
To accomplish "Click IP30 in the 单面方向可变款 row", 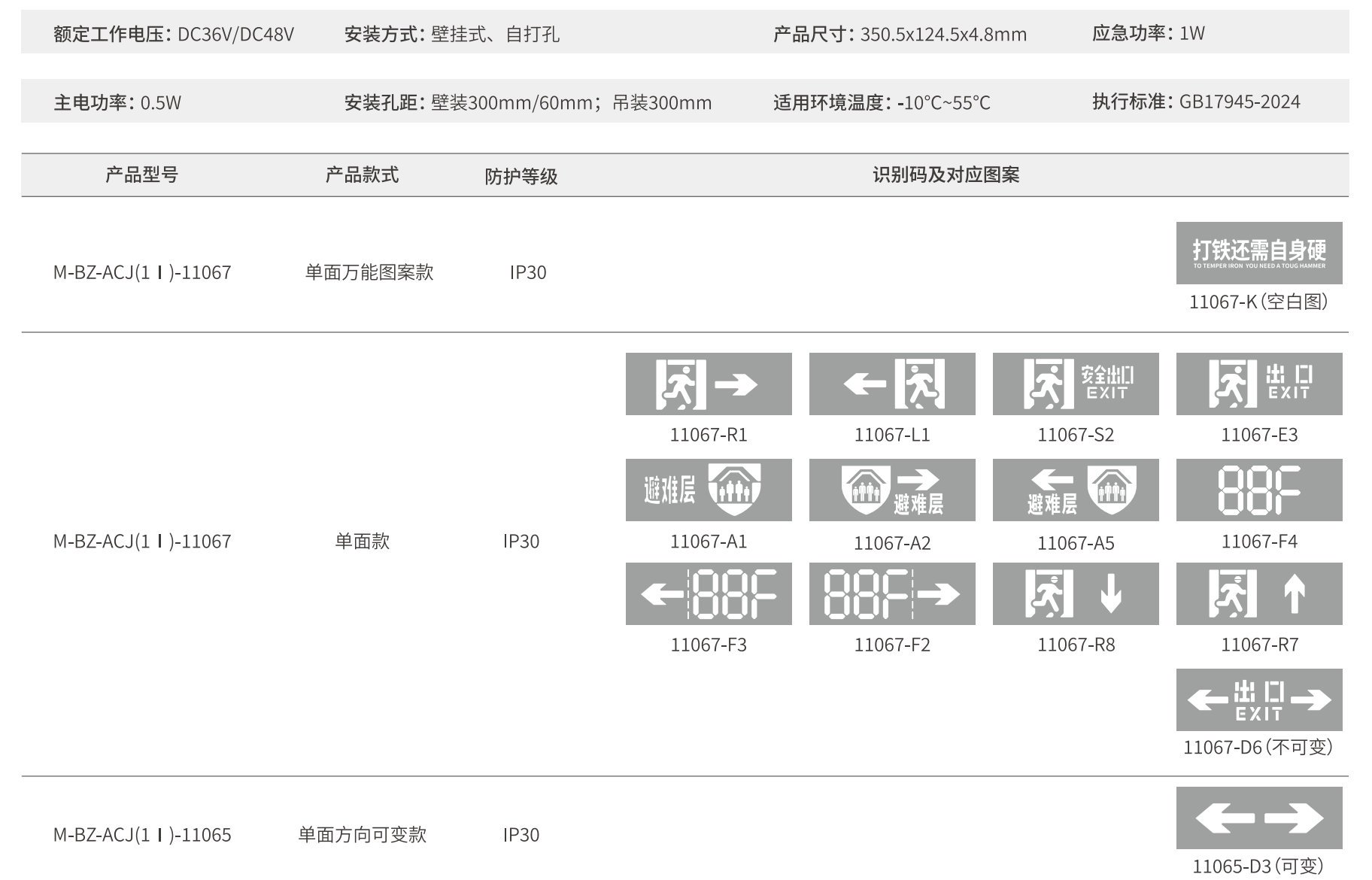I will (521, 835).
